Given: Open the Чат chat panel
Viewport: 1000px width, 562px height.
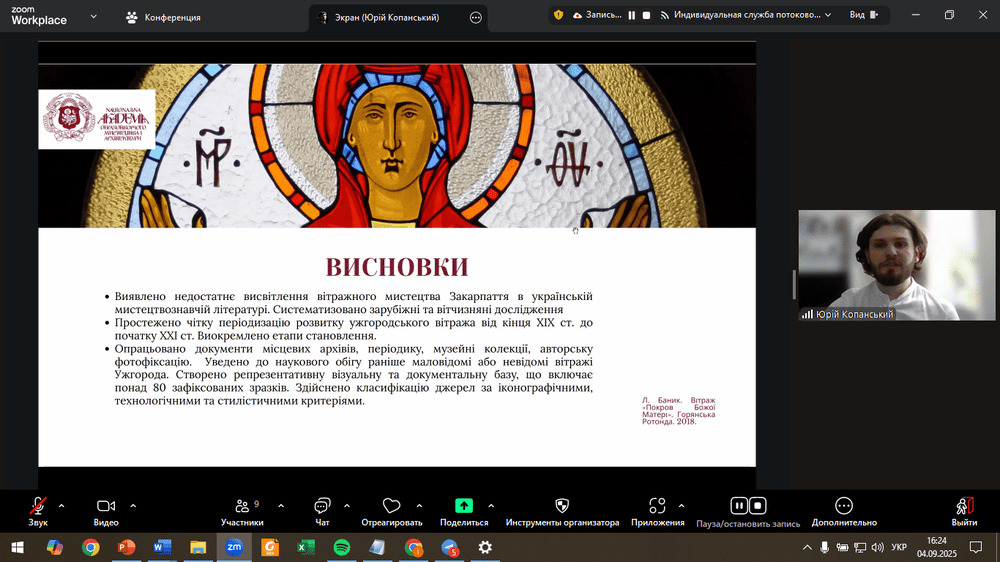Looking at the screenshot, I should pos(322,506).
